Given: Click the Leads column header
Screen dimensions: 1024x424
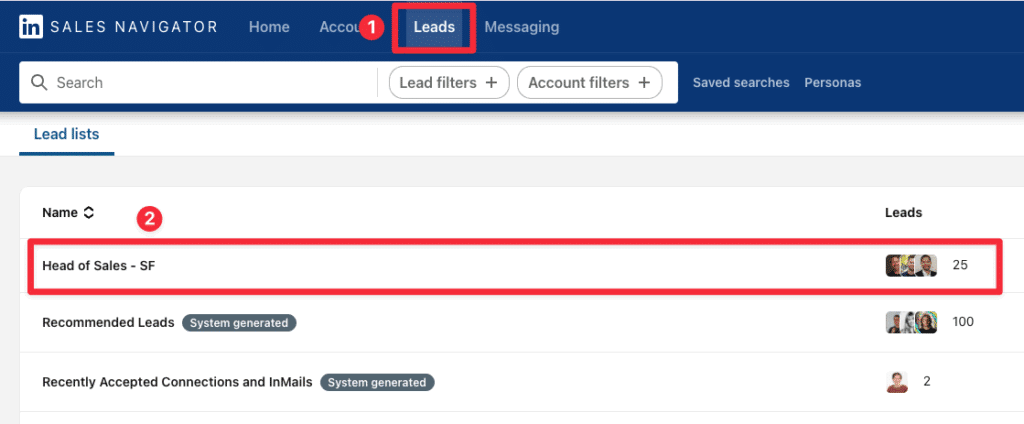Looking at the screenshot, I should pyautogui.click(x=903, y=212).
